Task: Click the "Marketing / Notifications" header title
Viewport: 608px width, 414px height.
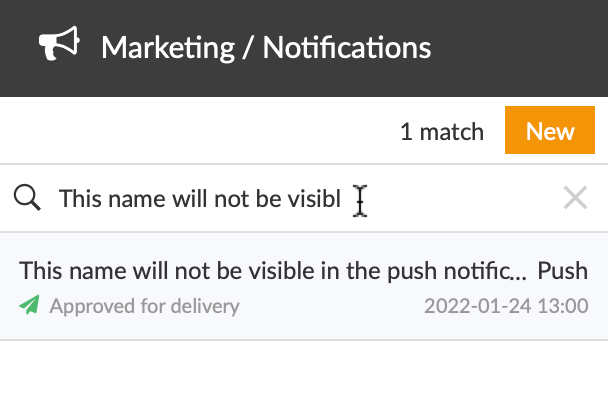Action: tap(266, 47)
